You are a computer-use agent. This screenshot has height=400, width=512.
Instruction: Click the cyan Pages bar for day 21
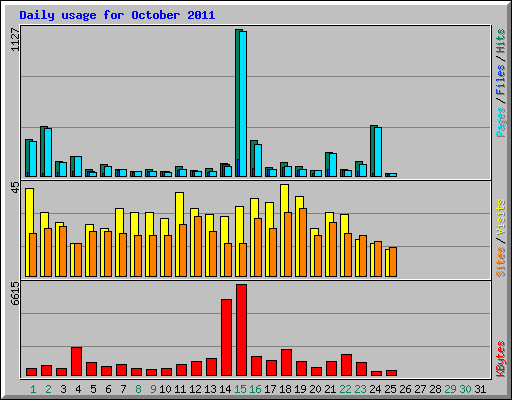click(333, 165)
